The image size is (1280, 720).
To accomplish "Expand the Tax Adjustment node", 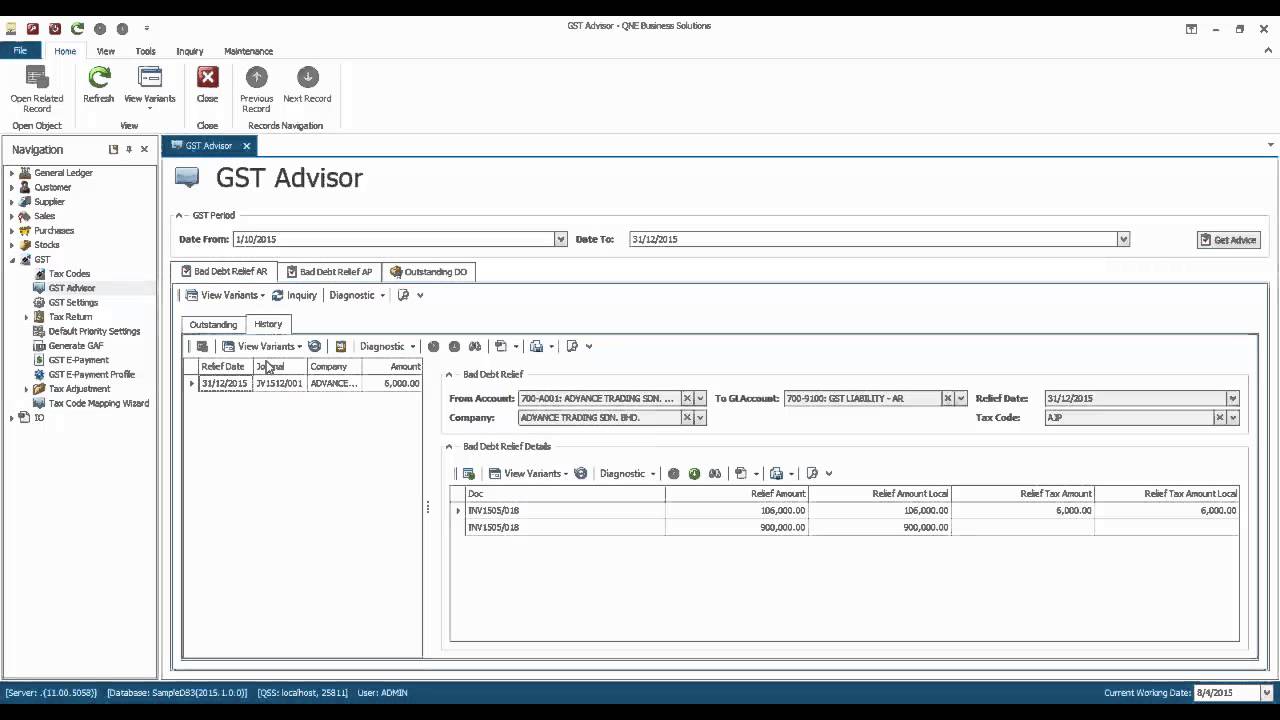I will click(x=26, y=389).
